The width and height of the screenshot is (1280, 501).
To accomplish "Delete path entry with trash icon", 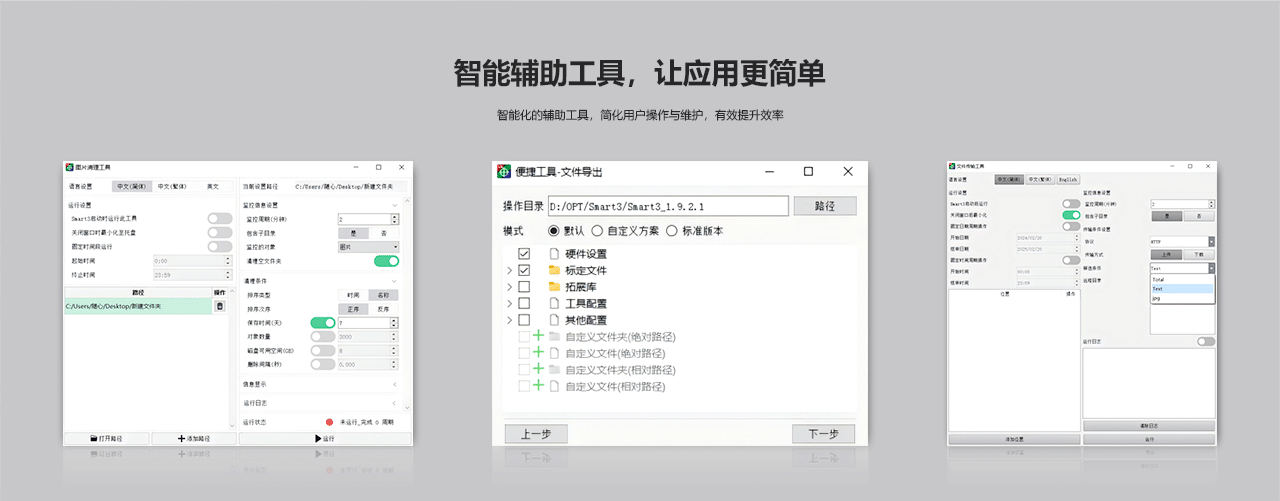I will [220, 306].
